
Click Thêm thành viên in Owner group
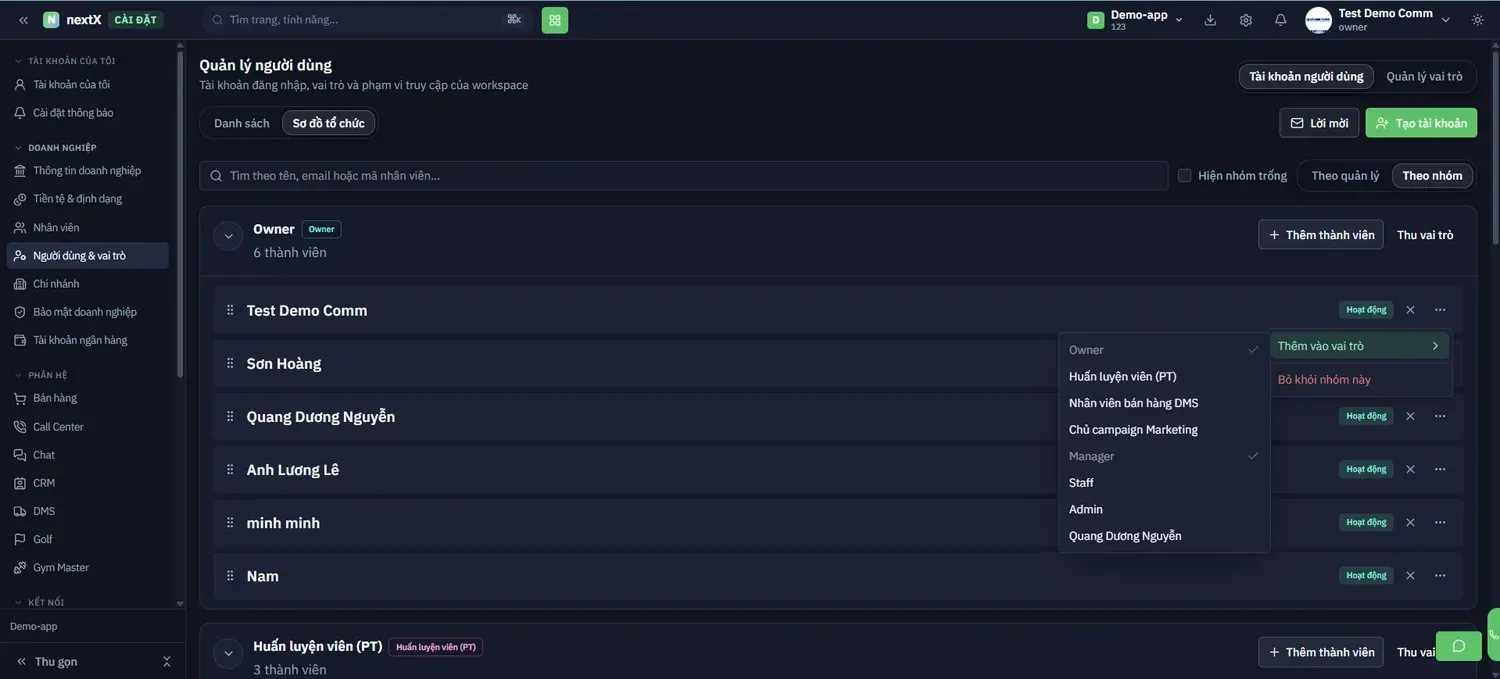(x=1321, y=235)
